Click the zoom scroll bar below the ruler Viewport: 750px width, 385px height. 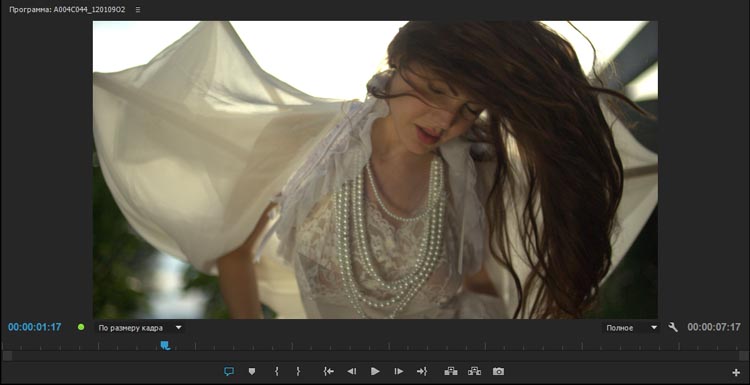coord(375,356)
